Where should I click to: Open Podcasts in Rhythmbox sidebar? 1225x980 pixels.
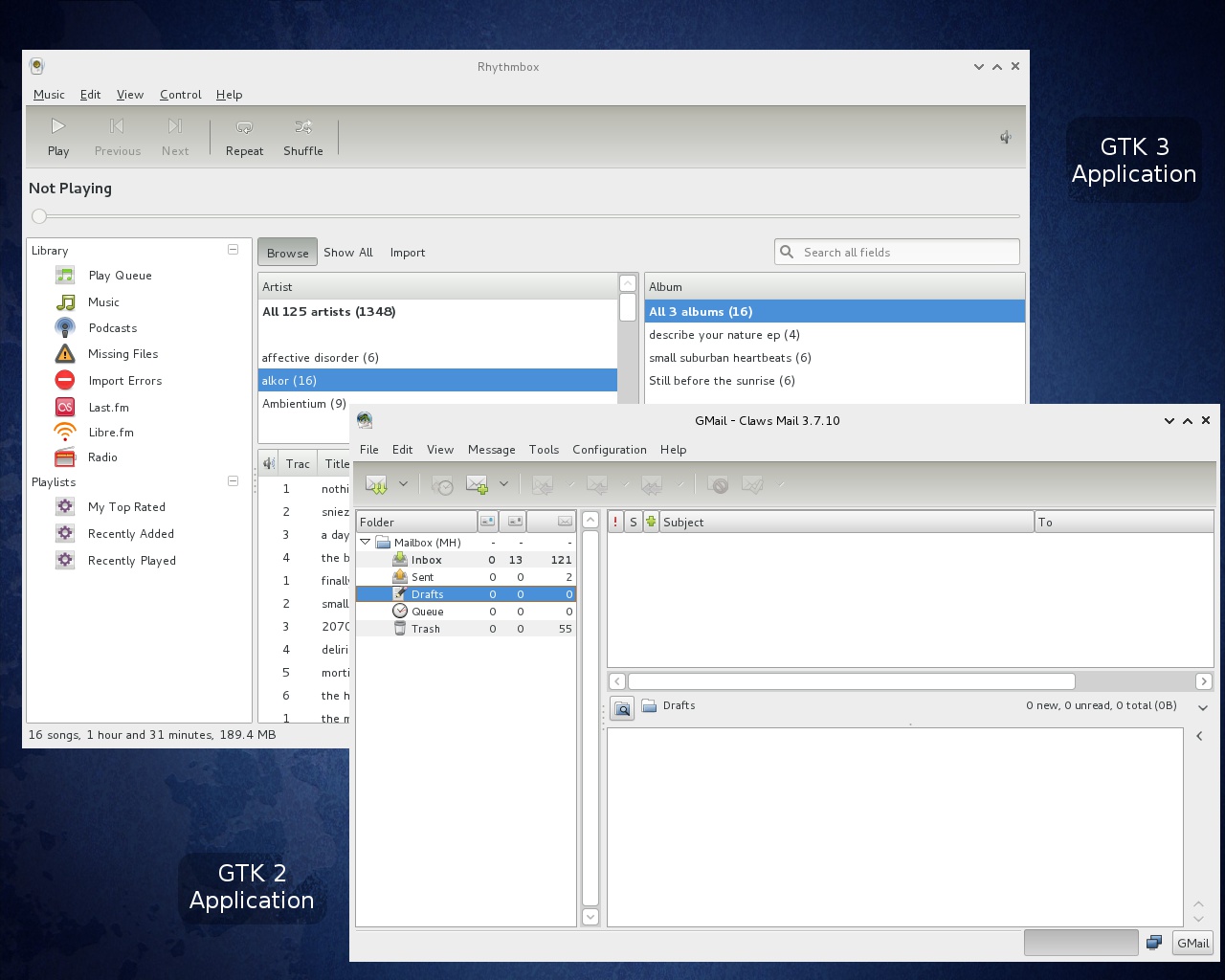[x=112, y=328]
